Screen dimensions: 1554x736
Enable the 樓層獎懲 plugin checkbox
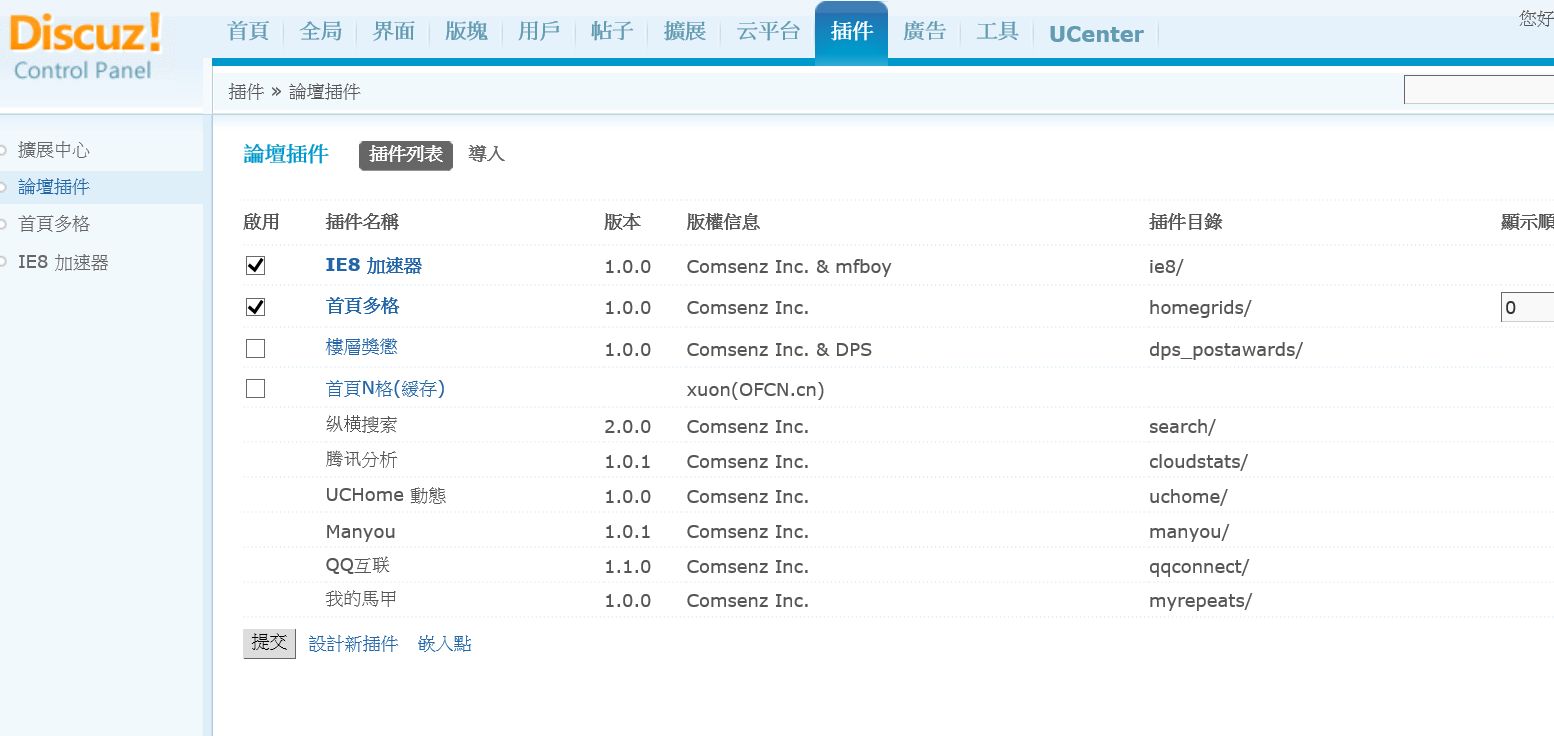pos(255,348)
